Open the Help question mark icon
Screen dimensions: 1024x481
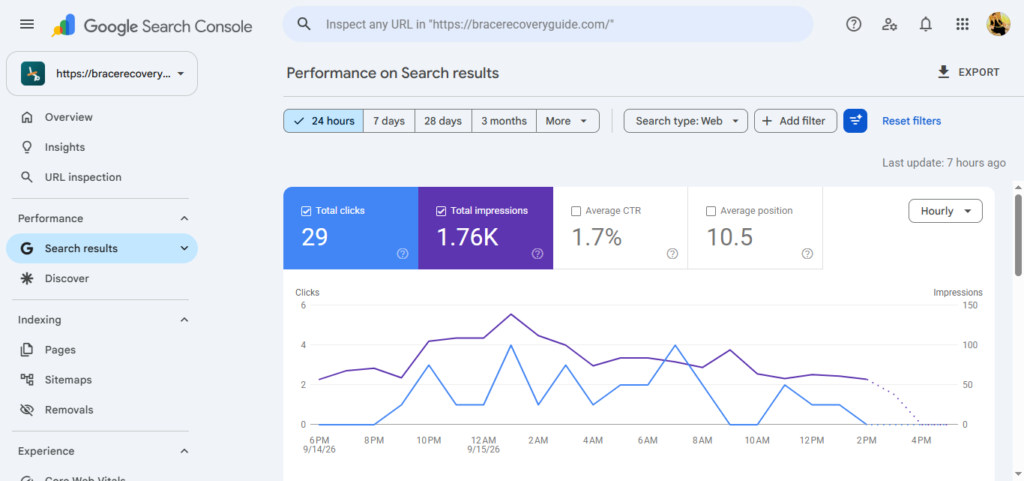(x=854, y=24)
